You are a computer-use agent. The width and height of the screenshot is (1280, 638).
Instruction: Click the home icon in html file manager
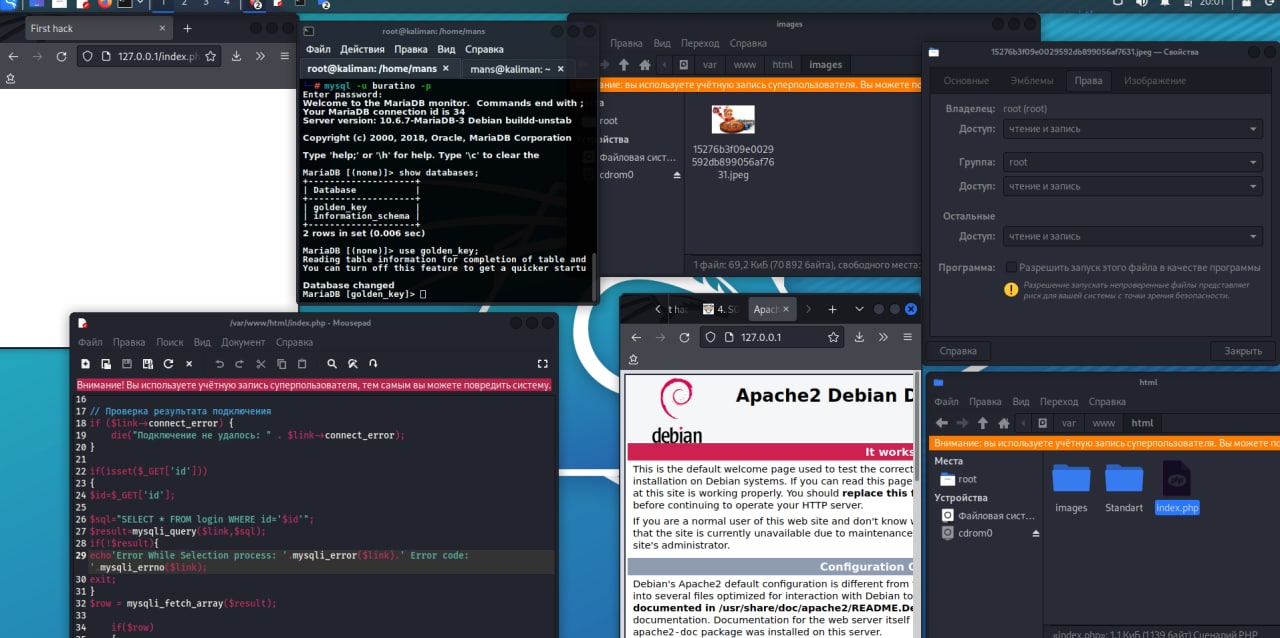click(1004, 423)
